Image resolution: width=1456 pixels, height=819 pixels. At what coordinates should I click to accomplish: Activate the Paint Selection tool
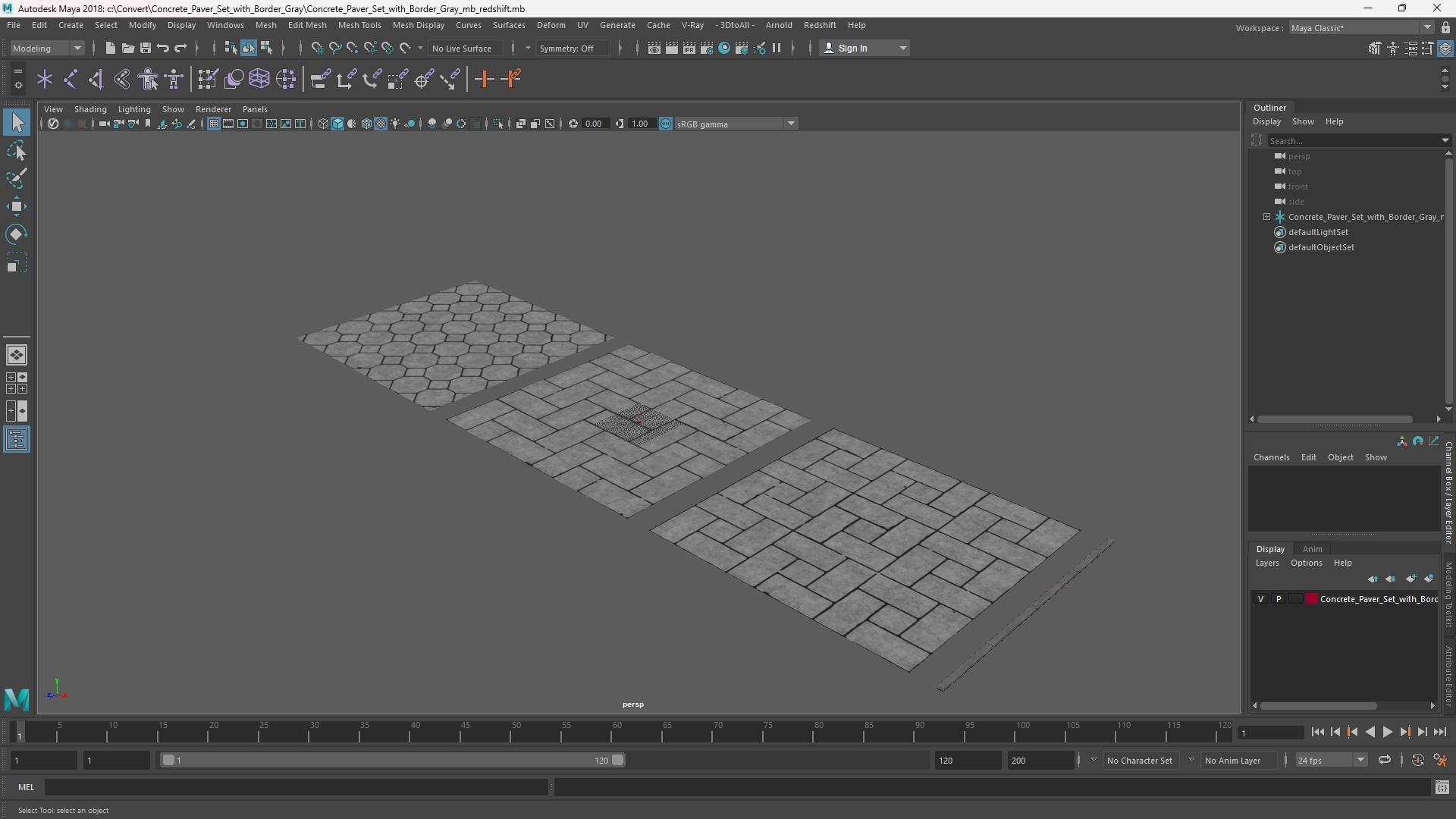pyautogui.click(x=17, y=178)
